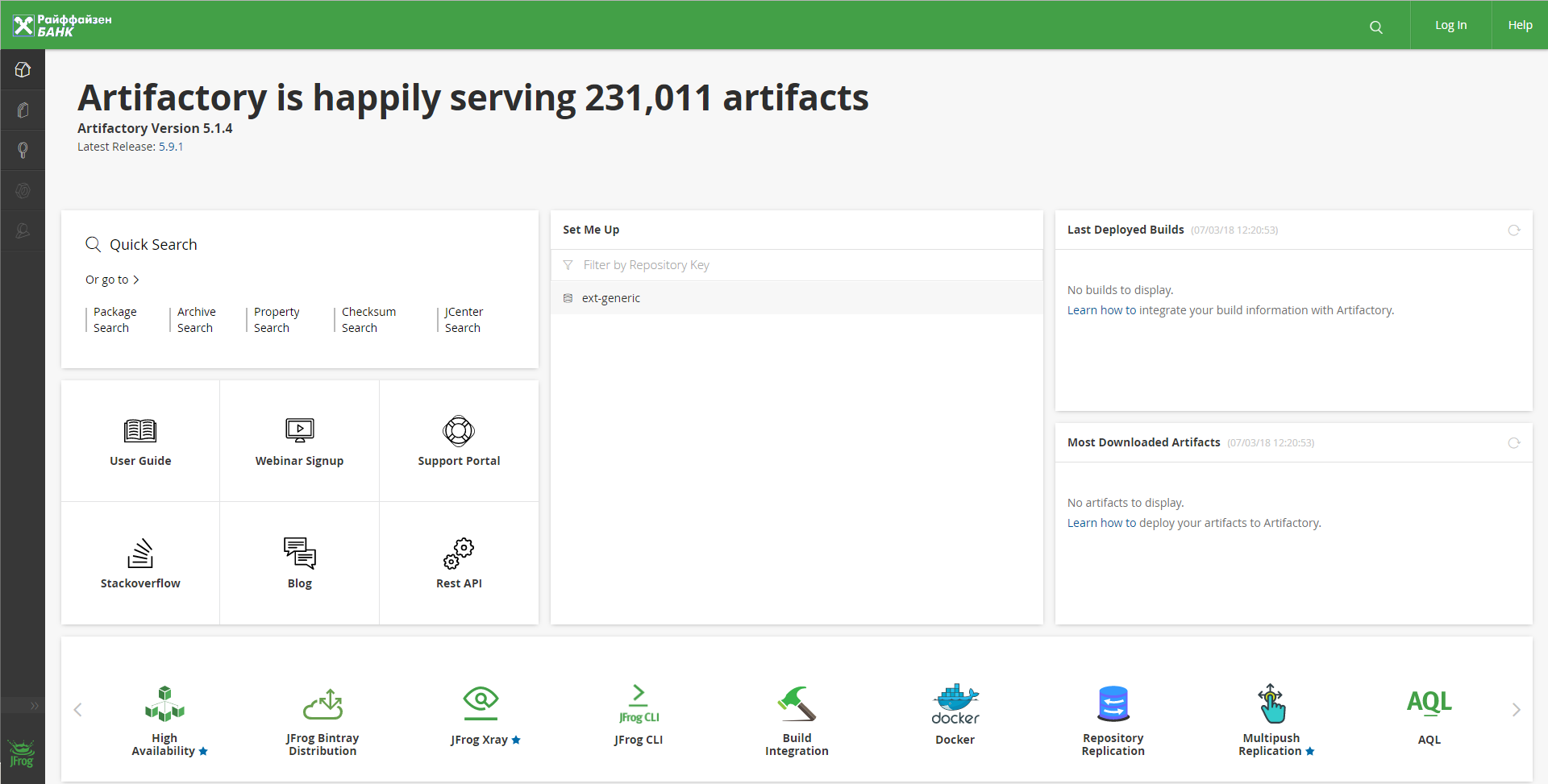The width and height of the screenshot is (1548, 784).
Task: Open Build Integration hammer icon
Action: coord(797,703)
